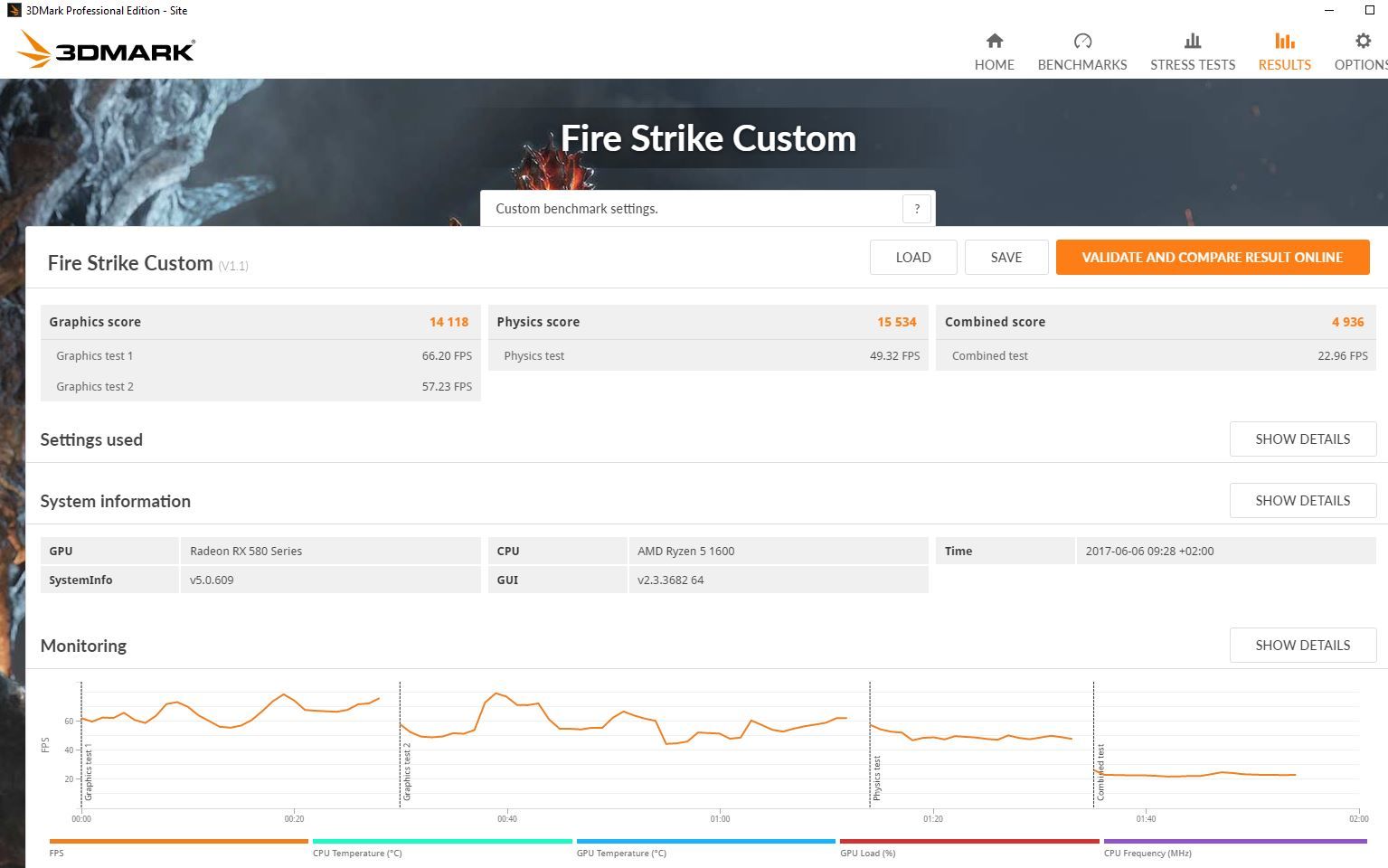The width and height of the screenshot is (1388, 868).
Task: Click the Stress Tests bar chart icon
Action: click(x=1193, y=41)
